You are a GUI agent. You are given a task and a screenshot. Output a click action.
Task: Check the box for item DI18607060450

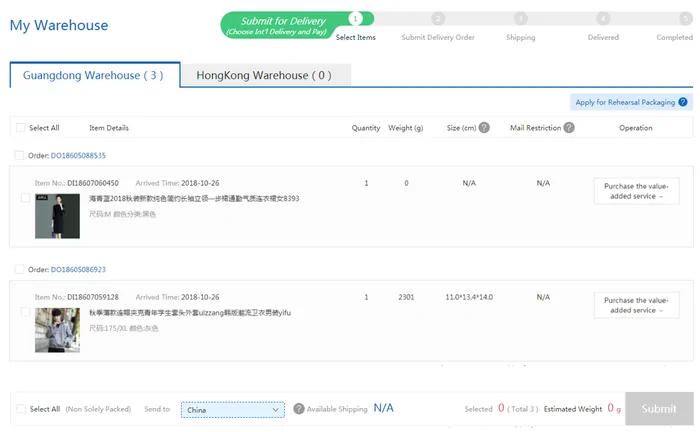coord(25,198)
